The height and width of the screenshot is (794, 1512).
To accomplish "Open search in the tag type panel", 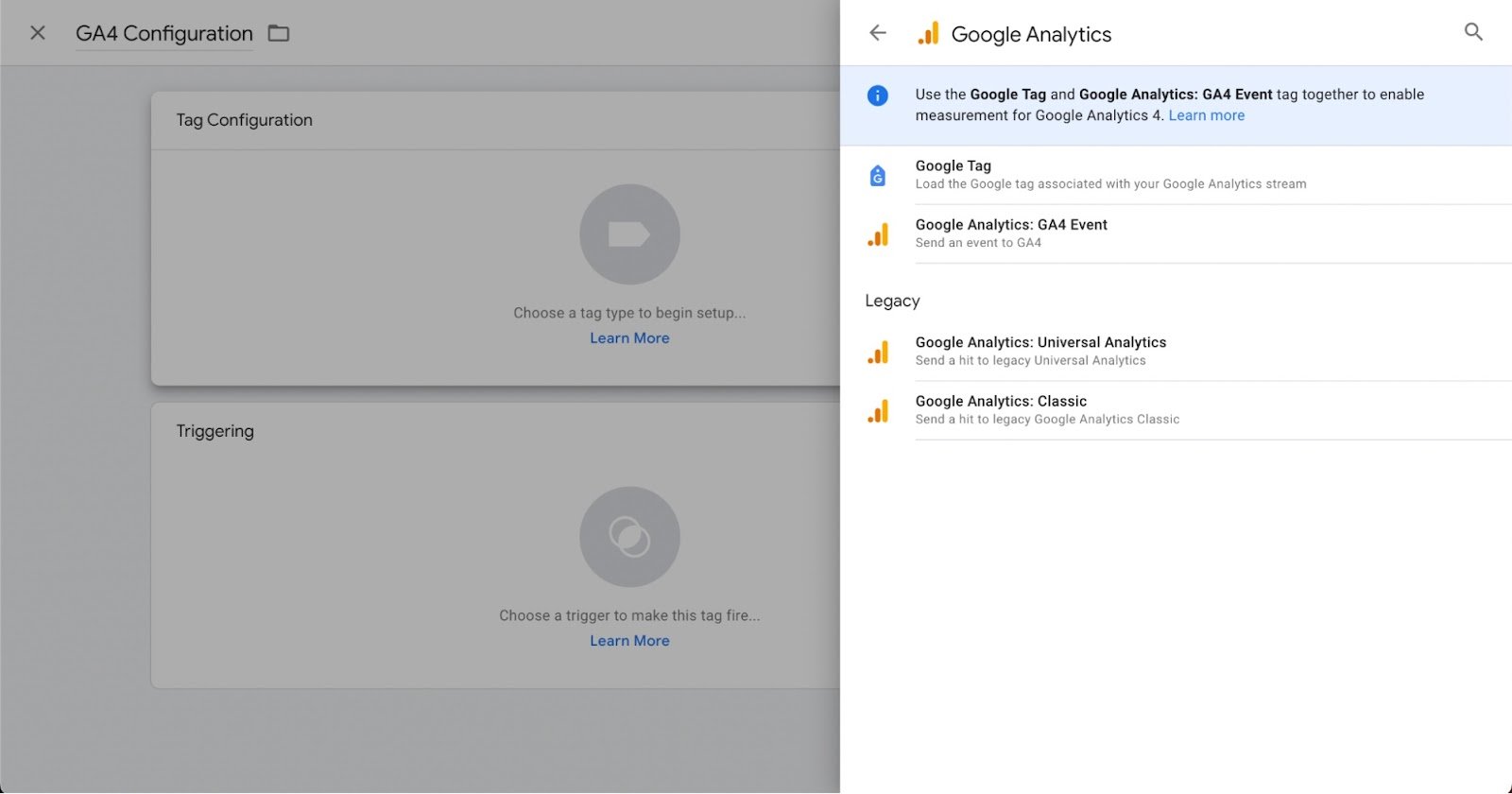I will coord(1473,32).
